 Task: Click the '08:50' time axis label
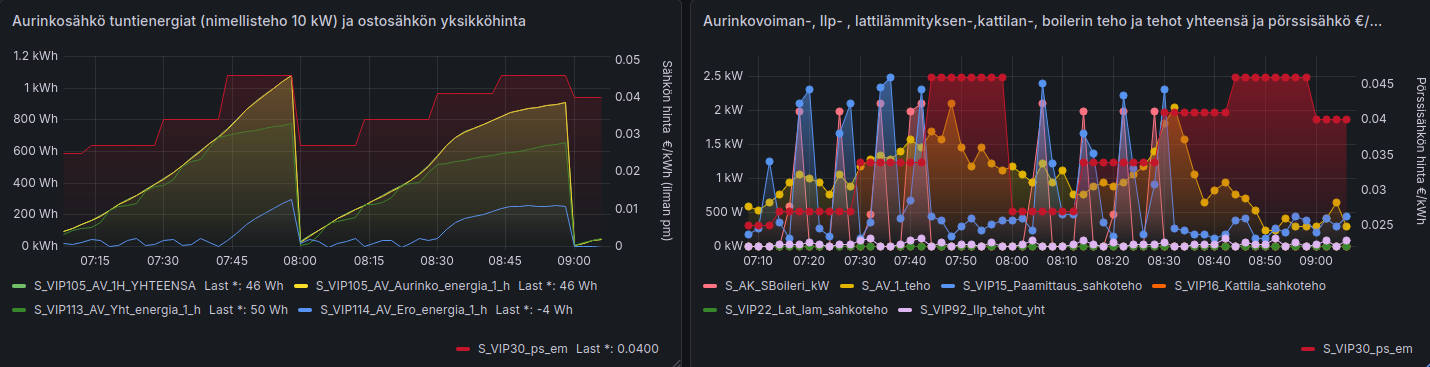[x=1266, y=261]
